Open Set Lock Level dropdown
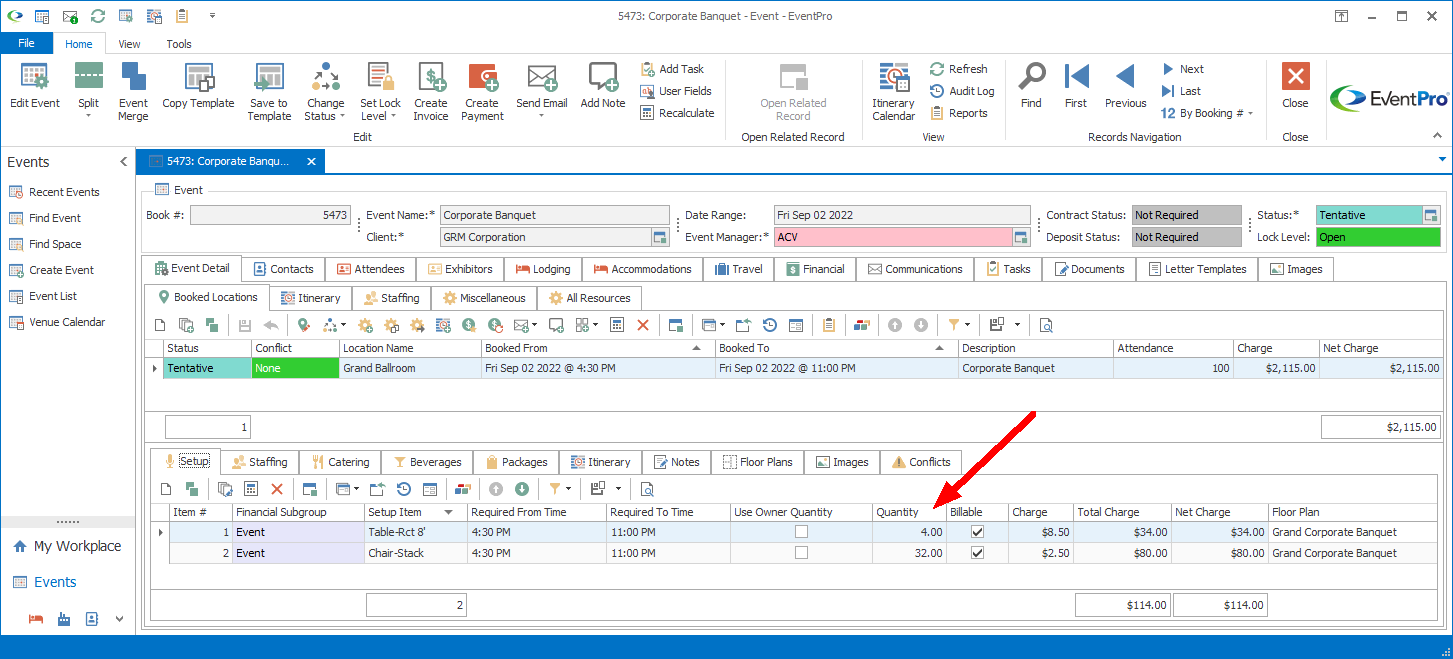1453x659 pixels. (x=393, y=116)
